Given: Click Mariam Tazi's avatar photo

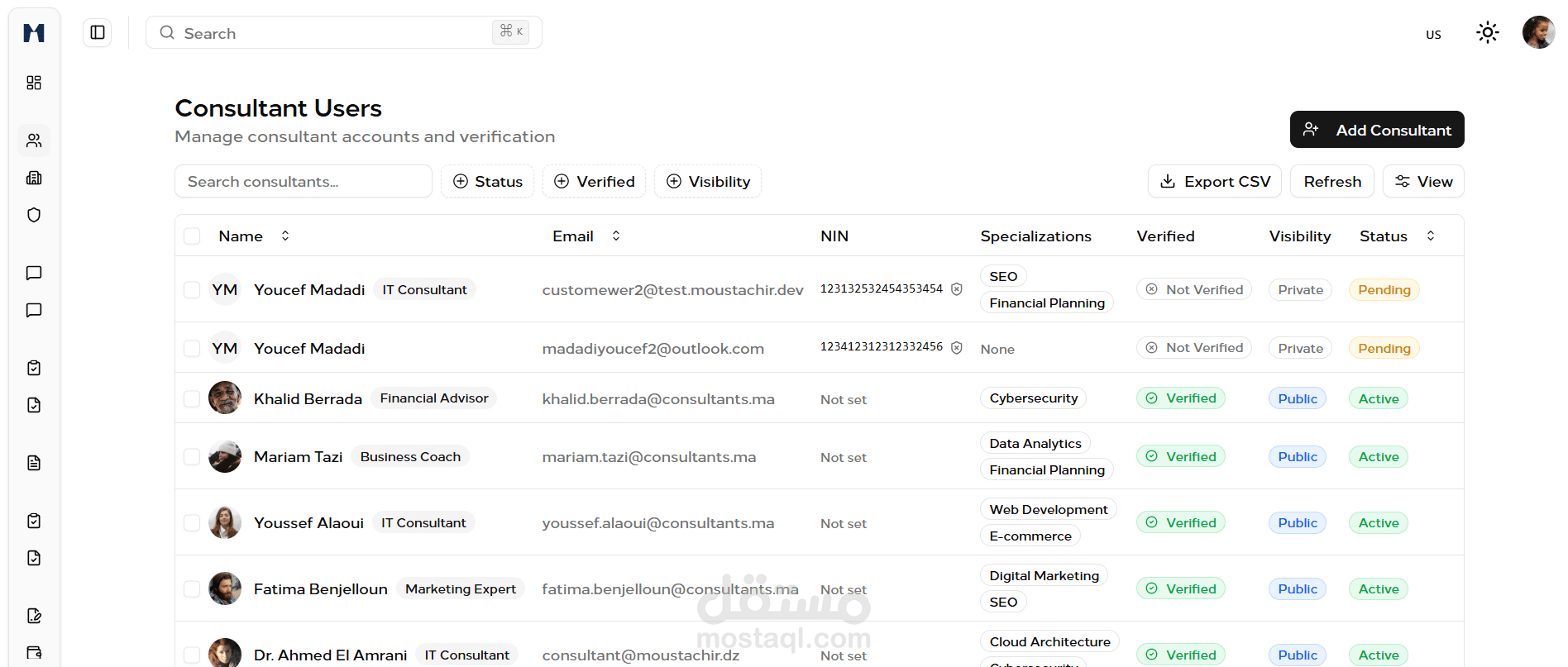Looking at the screenshot, I should [225, 456].
